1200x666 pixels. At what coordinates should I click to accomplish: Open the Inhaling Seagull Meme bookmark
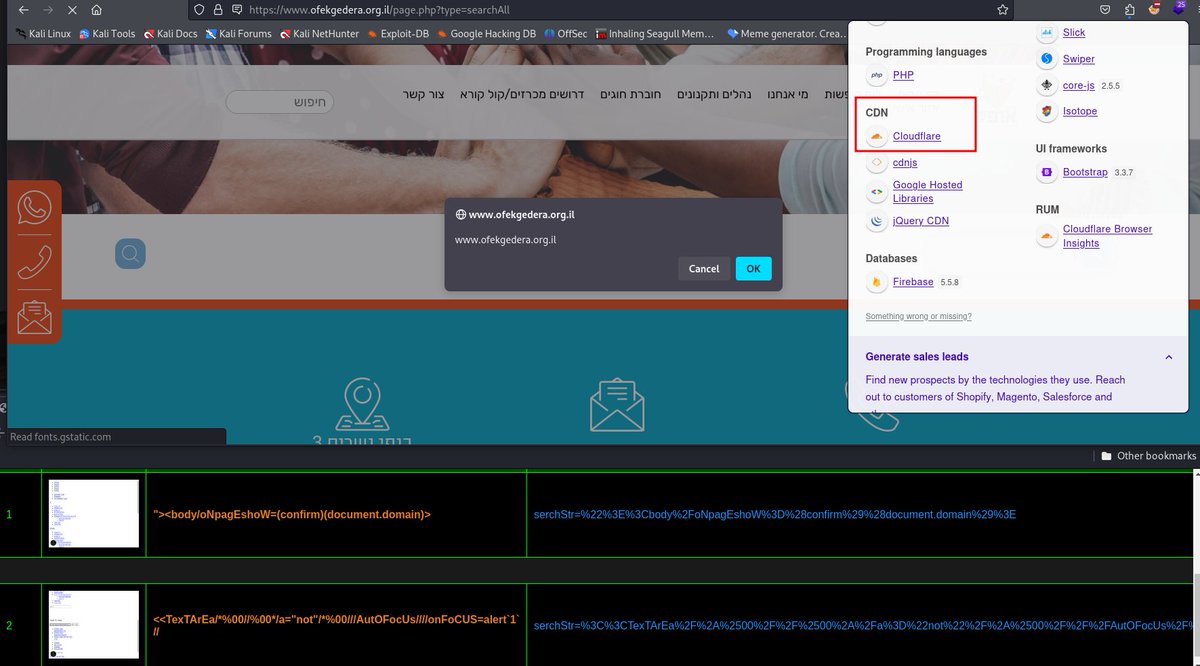tap(655, 33)
